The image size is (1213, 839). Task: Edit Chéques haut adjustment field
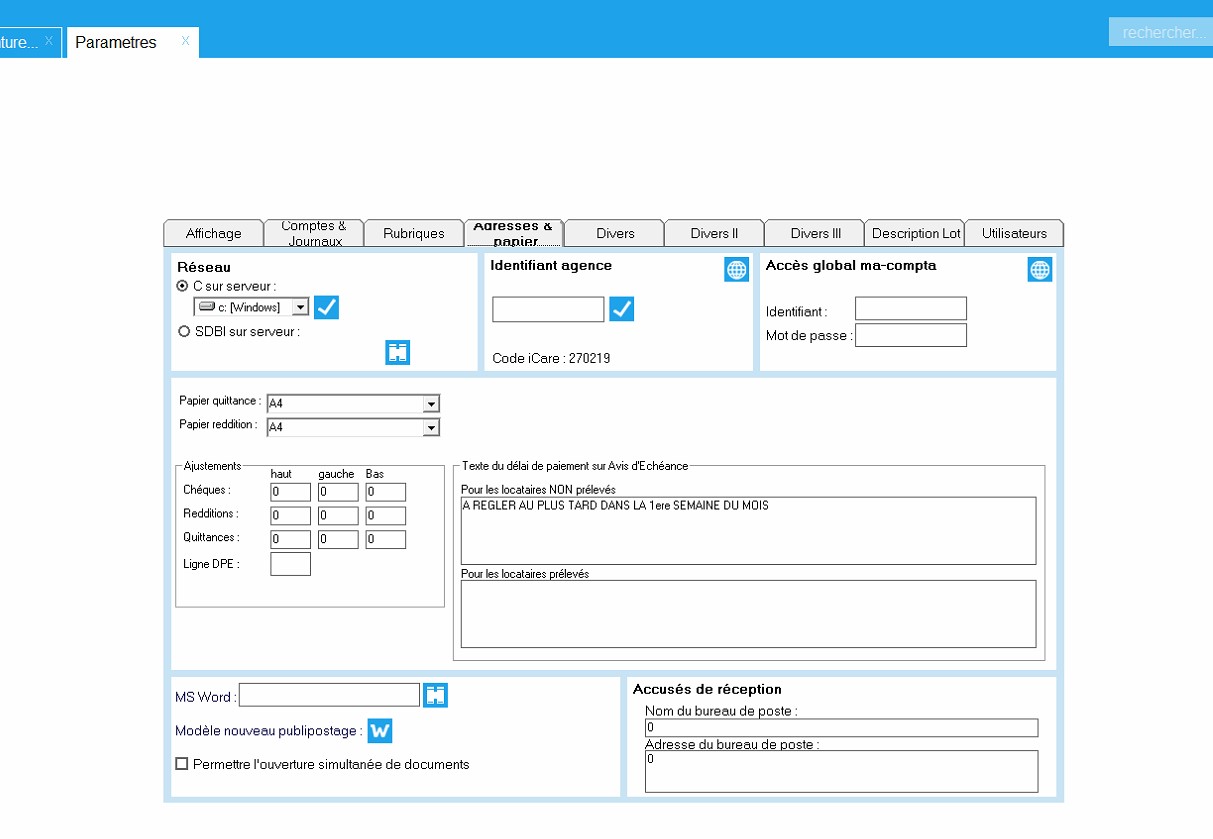click(291, 492)
